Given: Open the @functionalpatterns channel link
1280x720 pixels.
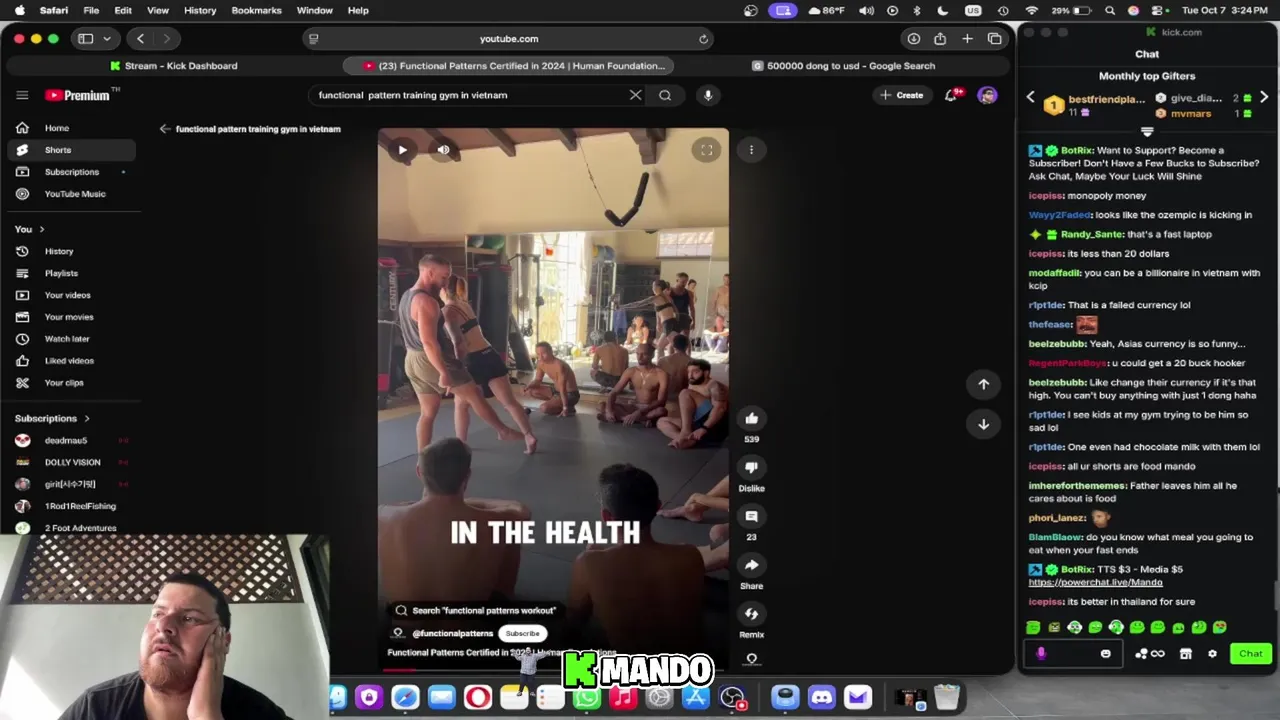Looking at the screenshot, I should [452, 633].
